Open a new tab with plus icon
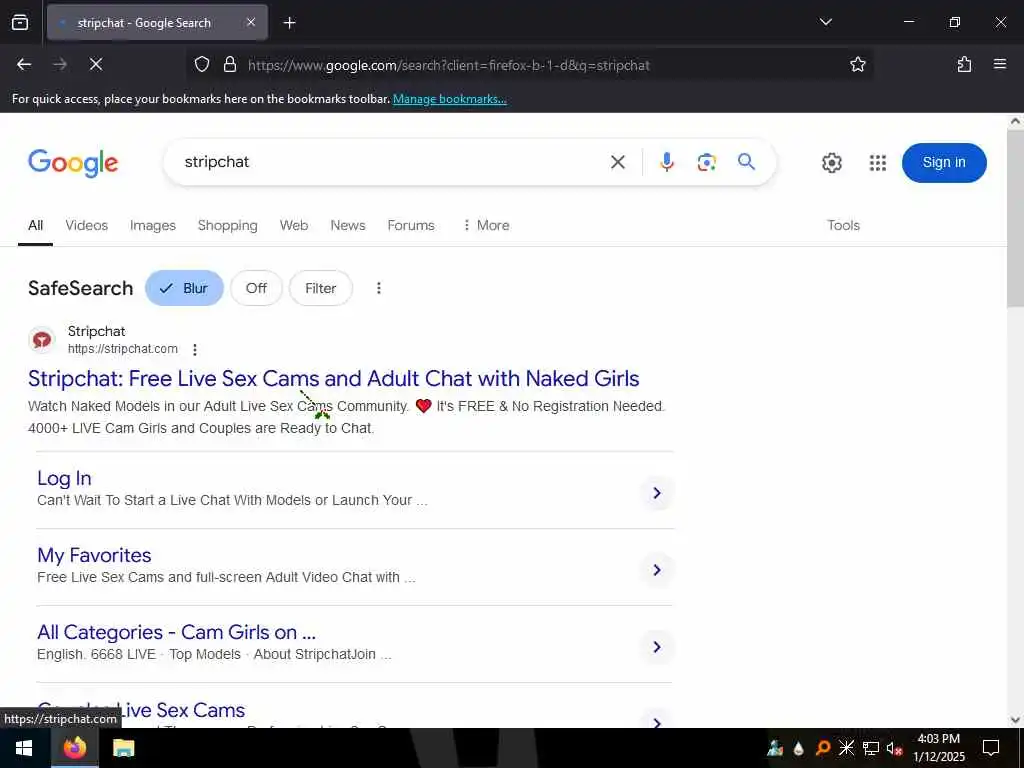The width and height of the screenshot is (1024, 768). coord(289,23)
